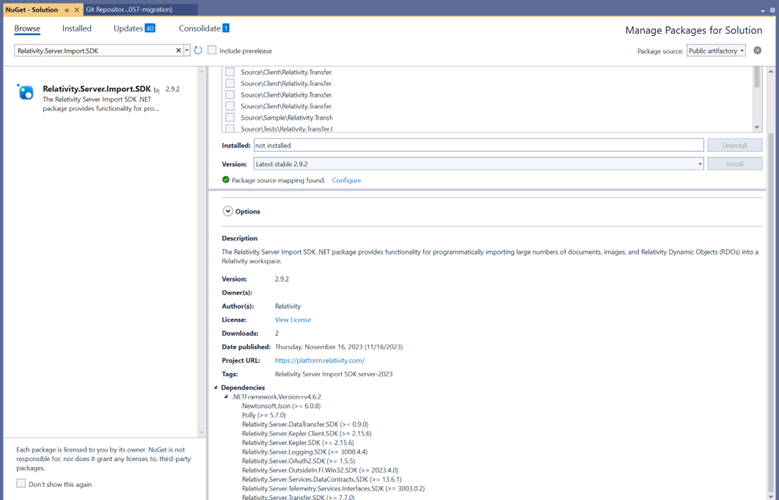Click the Newtonsoft.Json (>= 6.0.8) dependency
This screenshot has height=500, width=779.
tap(281, 406)
